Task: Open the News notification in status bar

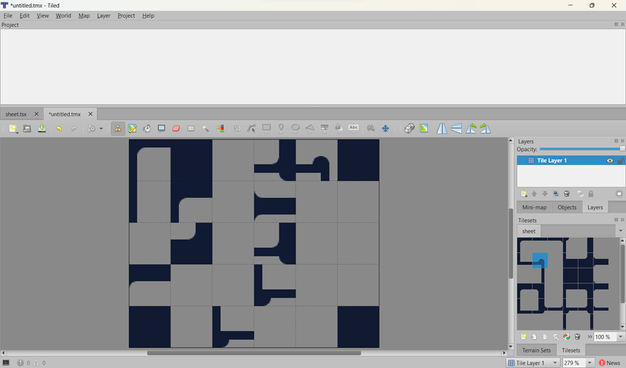Action: click(x=610, y=363)
